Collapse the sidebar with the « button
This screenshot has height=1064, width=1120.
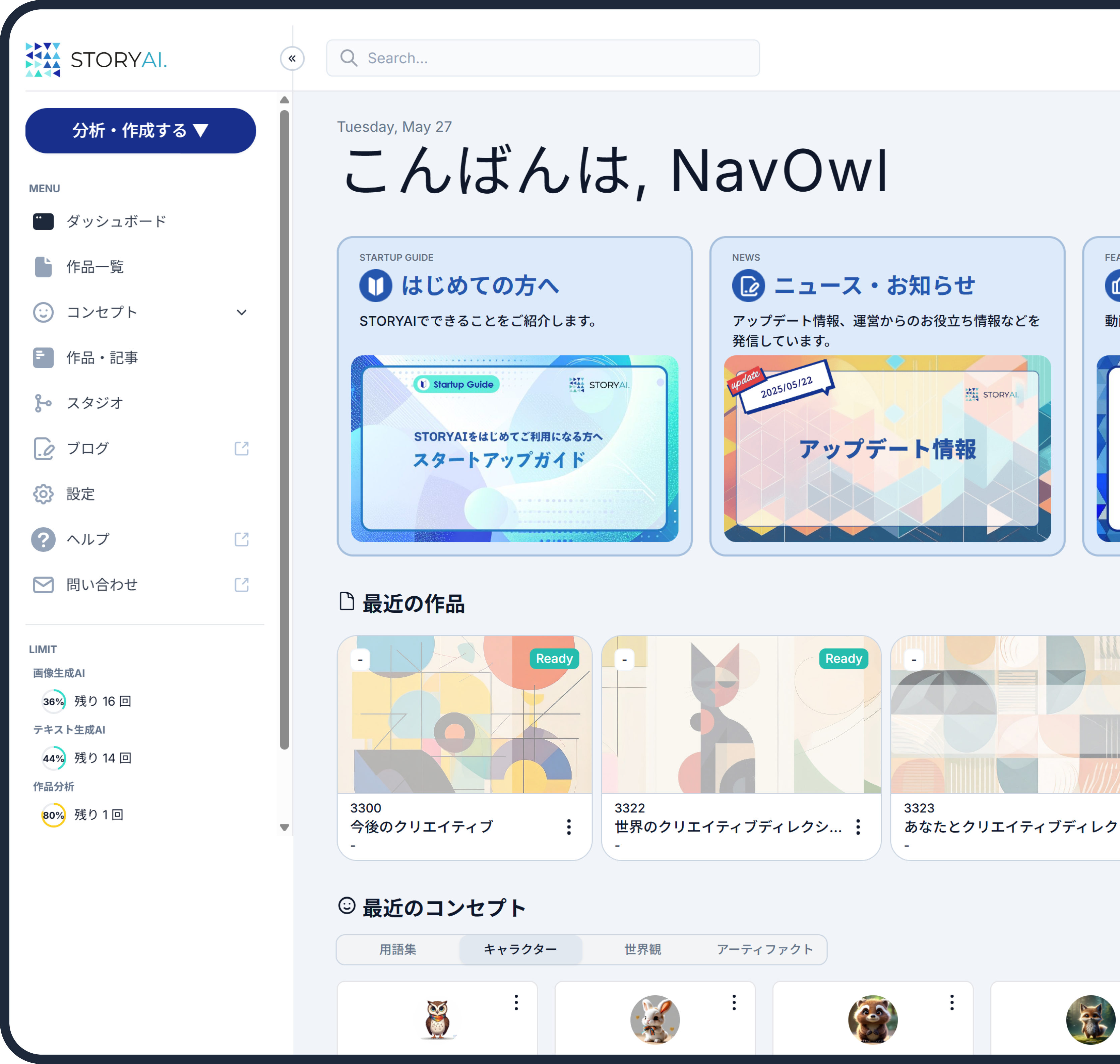click(292, 58)
